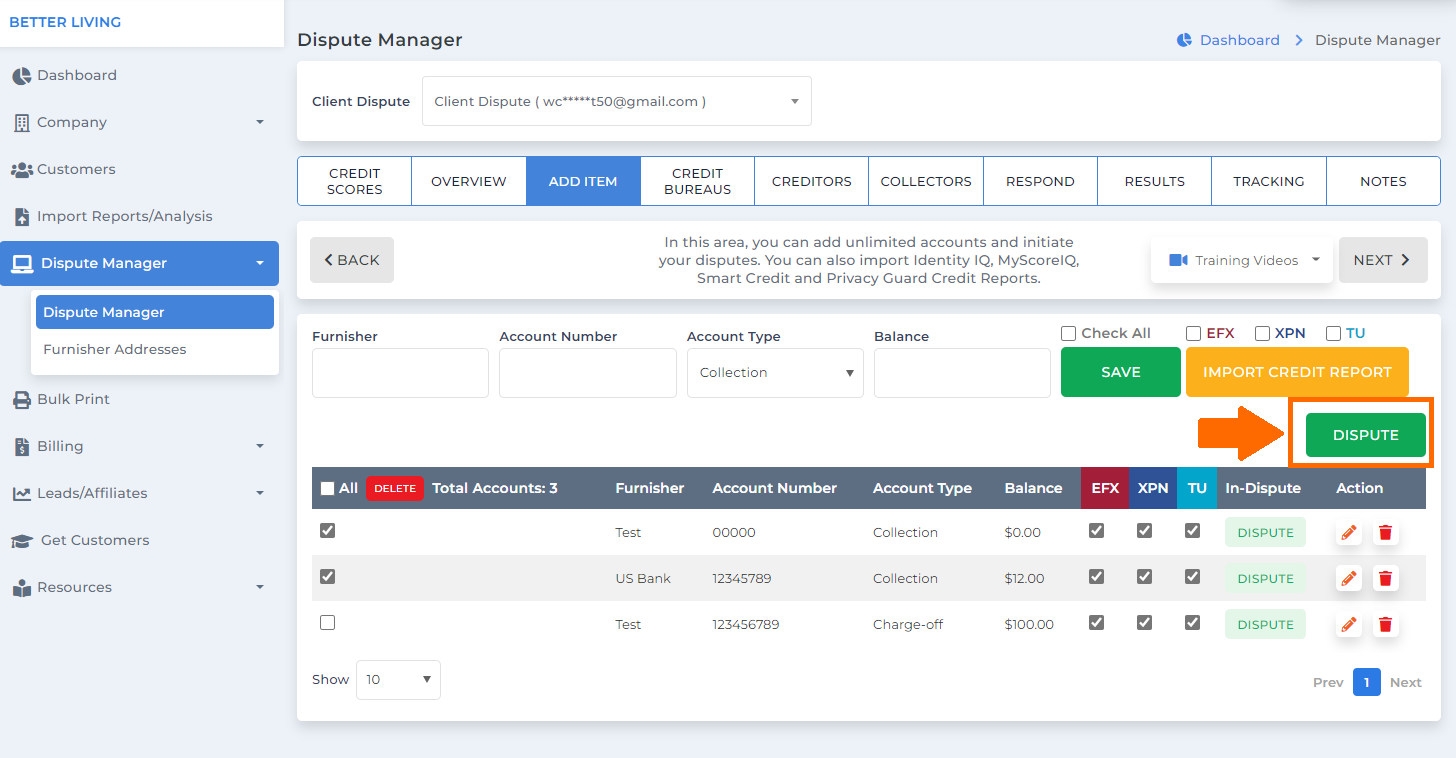Image resolution: width=1456 pixels, height=758 pixels.
Task: Click the Company building icon
Action: [x=21, y=123]
